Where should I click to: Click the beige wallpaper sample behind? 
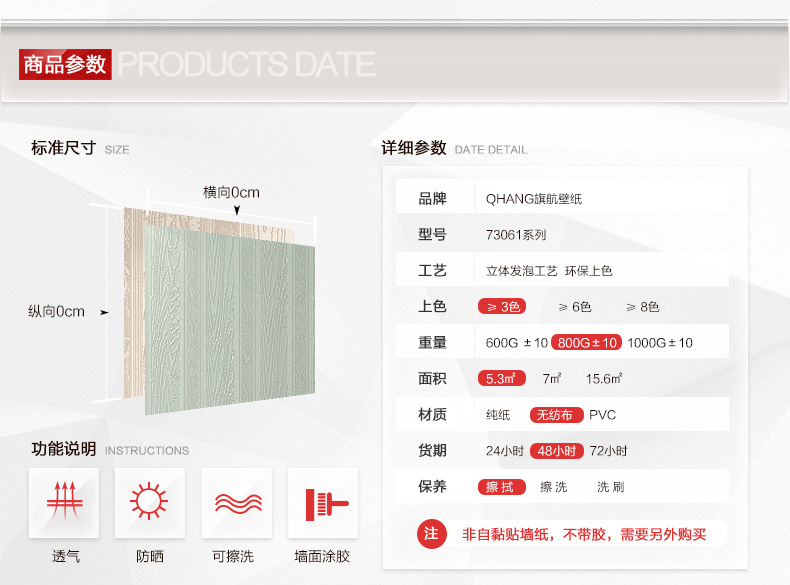click(x=134, y=302)
